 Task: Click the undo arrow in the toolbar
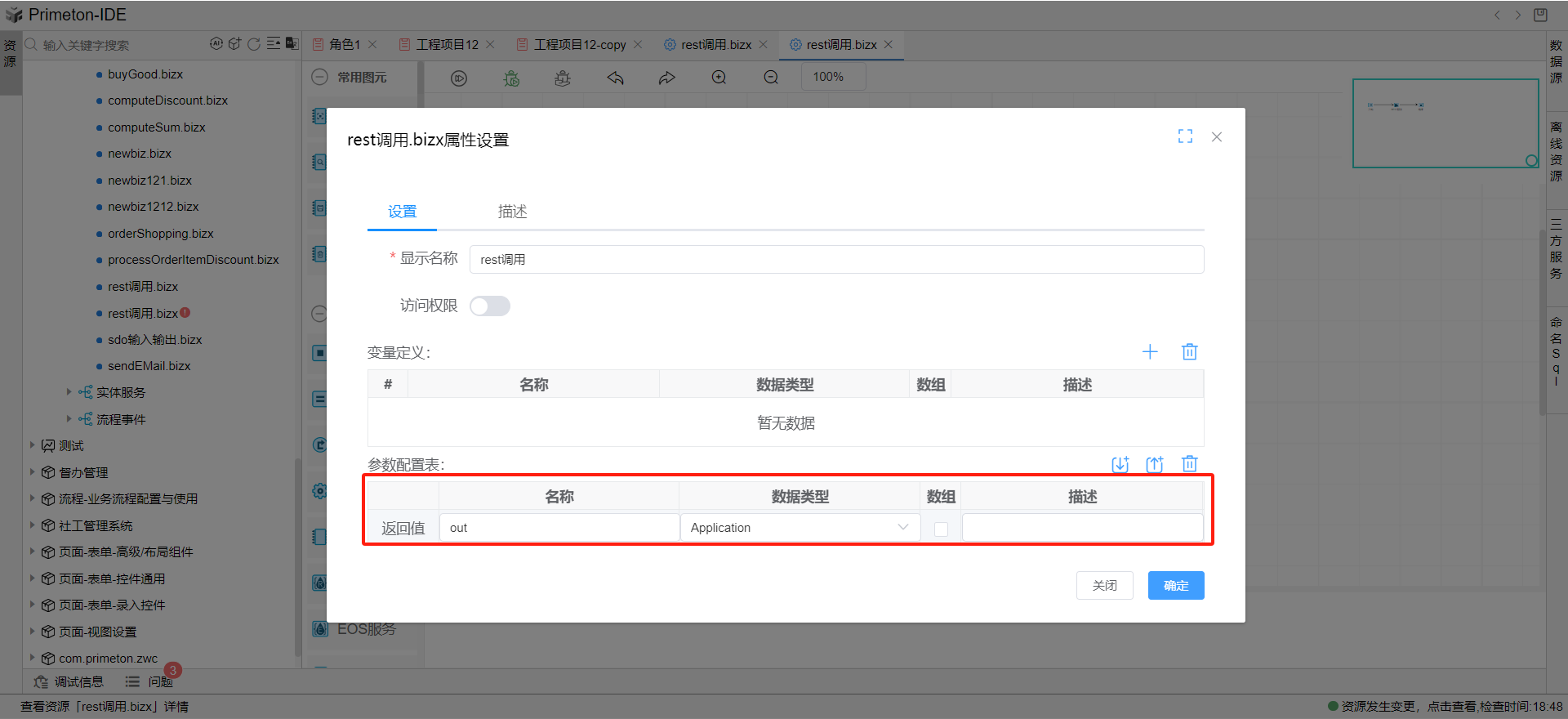click(615, 78)
